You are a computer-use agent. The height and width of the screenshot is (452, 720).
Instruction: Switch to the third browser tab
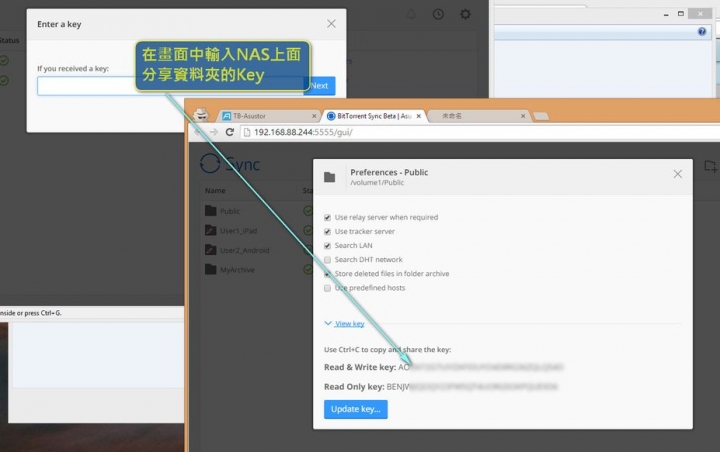(478, 116)
